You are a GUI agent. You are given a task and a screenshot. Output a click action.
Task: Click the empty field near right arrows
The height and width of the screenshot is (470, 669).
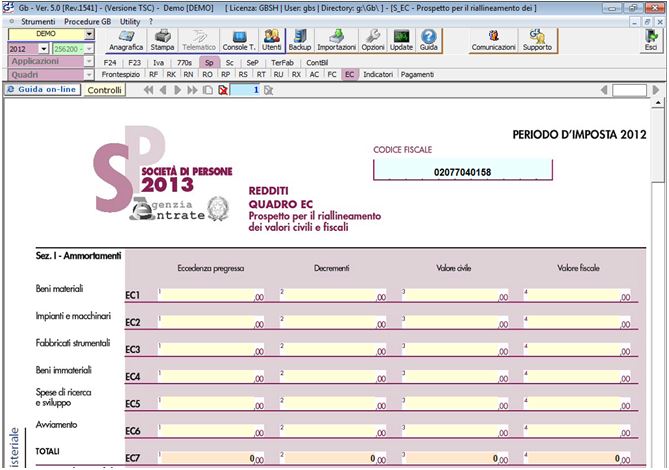tap(630, 90)
